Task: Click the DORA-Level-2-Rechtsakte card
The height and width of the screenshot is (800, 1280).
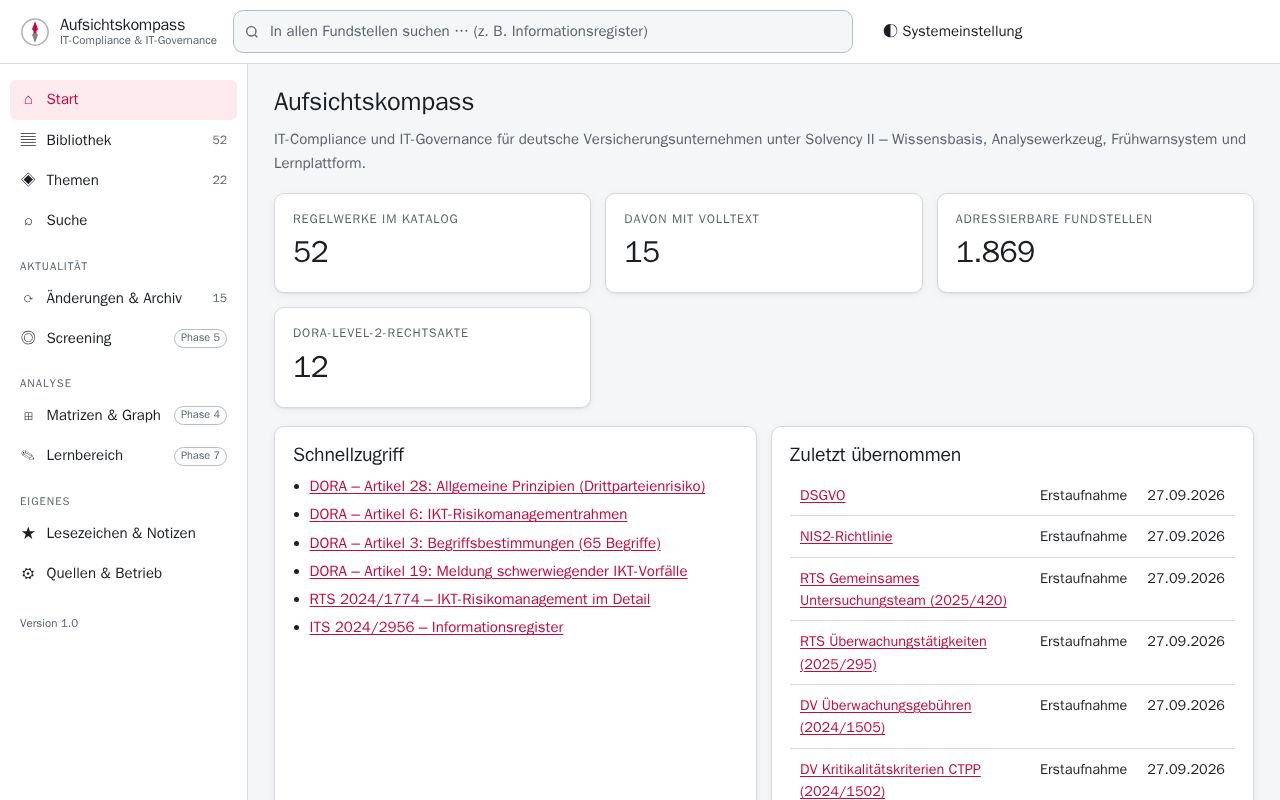Action: [x=432, y=358]
